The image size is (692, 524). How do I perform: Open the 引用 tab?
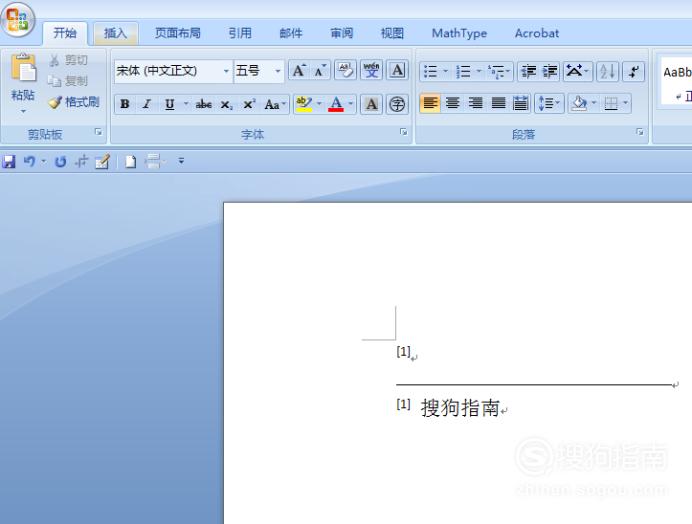tap(240, 33)
